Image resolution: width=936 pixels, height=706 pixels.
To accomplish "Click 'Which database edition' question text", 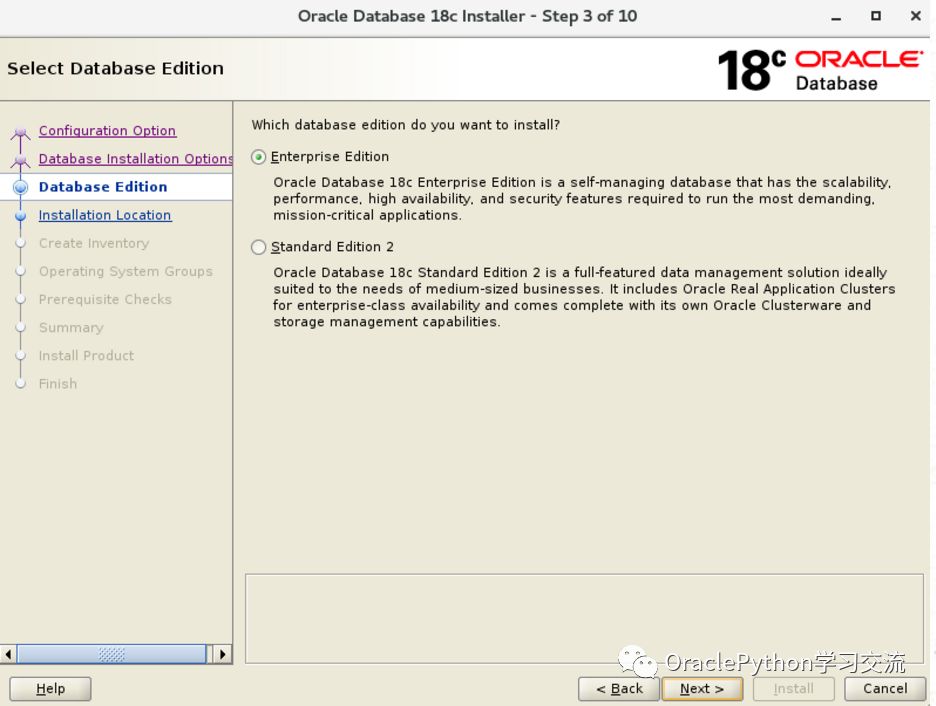I will point(405,125).
